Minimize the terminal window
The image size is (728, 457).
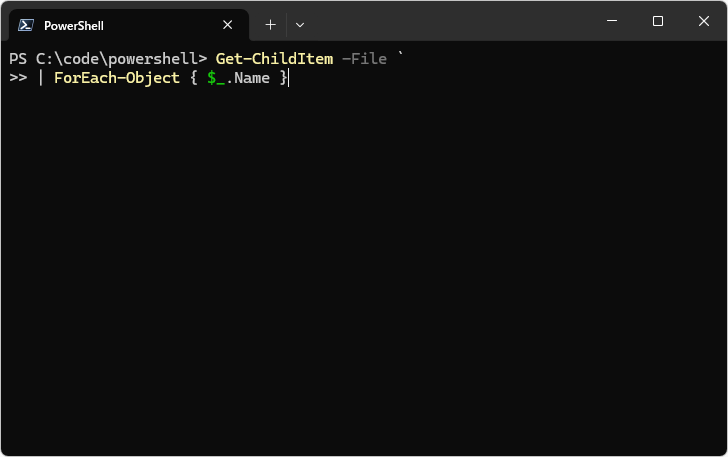click(612, 22)
